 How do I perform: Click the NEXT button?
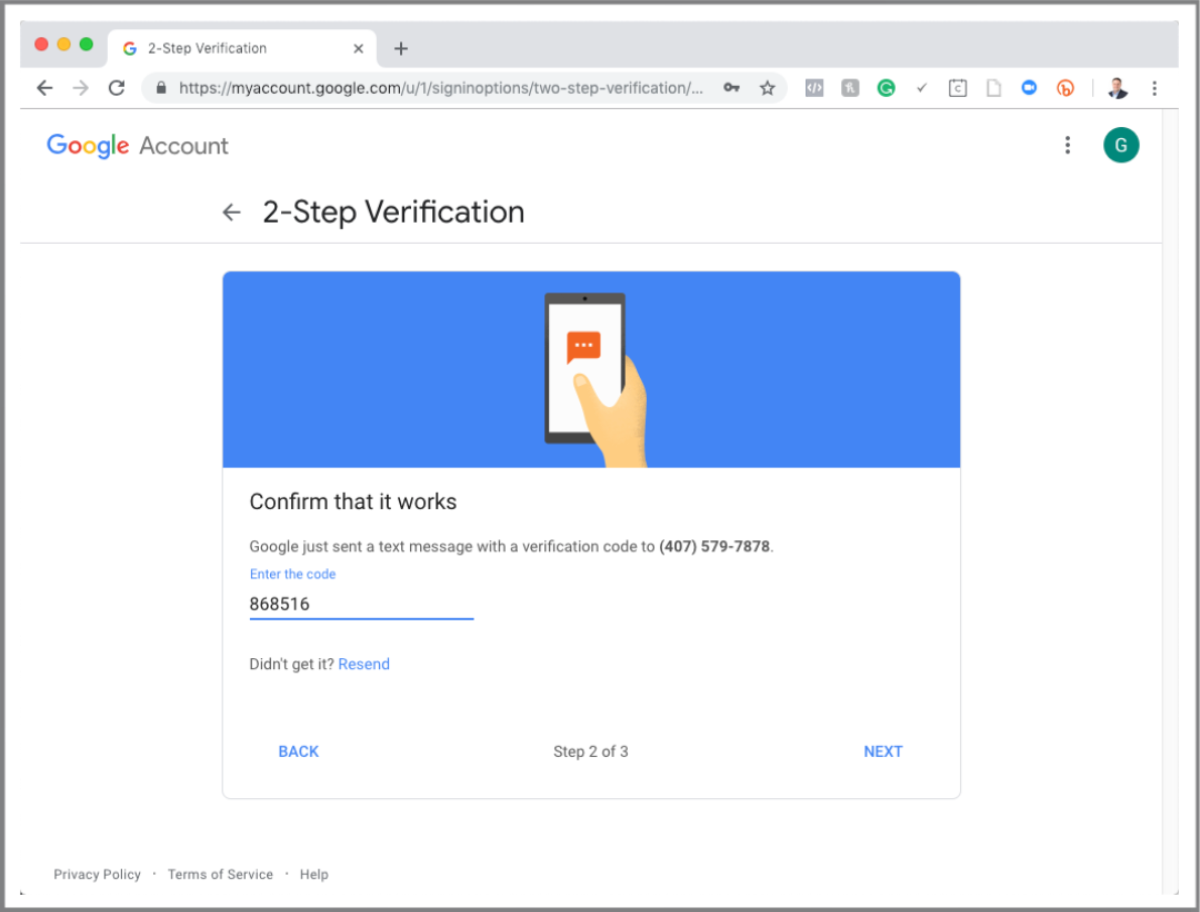883,752
